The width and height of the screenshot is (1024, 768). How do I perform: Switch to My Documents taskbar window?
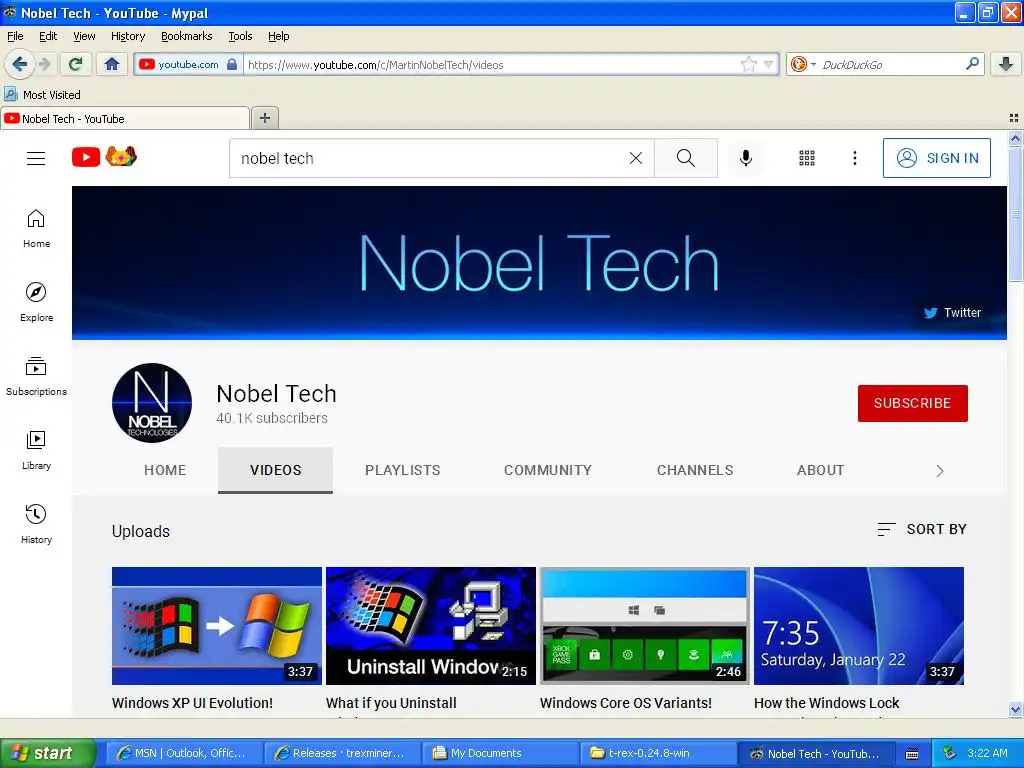tap(500, 753)
